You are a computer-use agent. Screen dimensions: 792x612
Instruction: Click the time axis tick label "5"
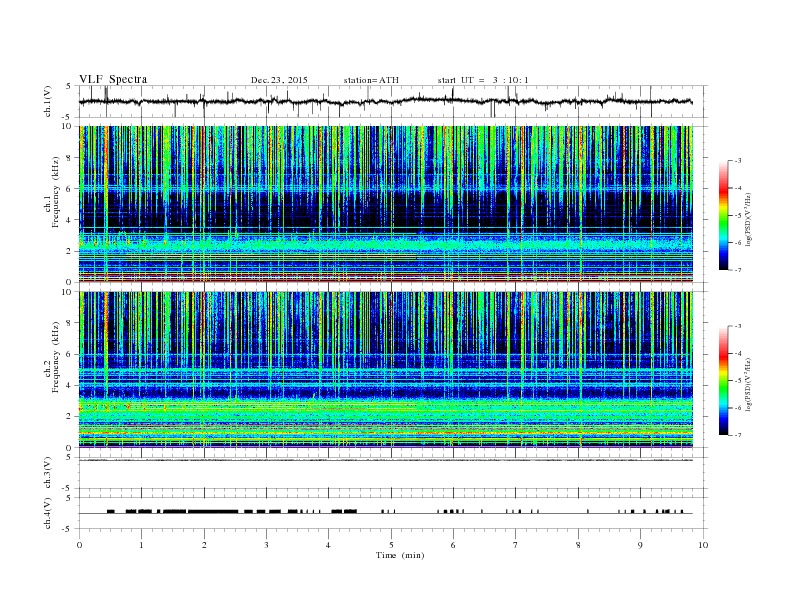(391, 545)
